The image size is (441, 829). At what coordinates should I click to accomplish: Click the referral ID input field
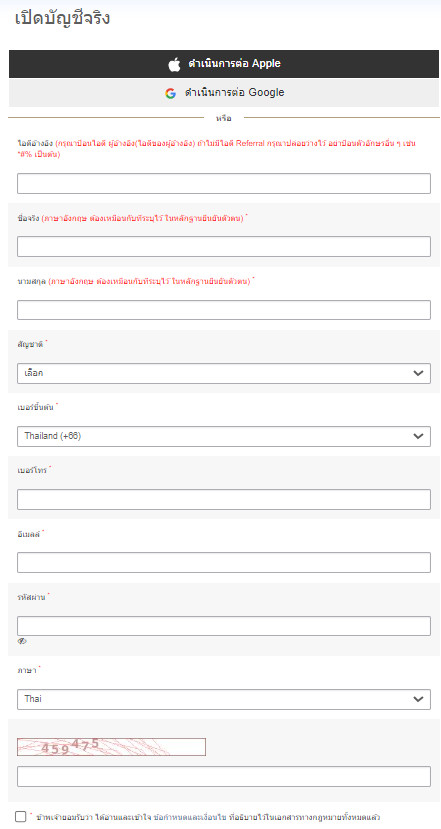[x=224, y=183]
